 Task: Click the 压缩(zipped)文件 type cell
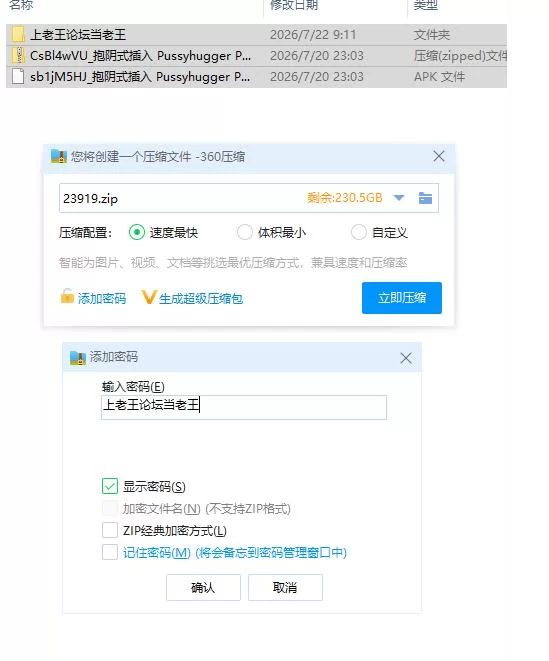click(x=460, y=56)
